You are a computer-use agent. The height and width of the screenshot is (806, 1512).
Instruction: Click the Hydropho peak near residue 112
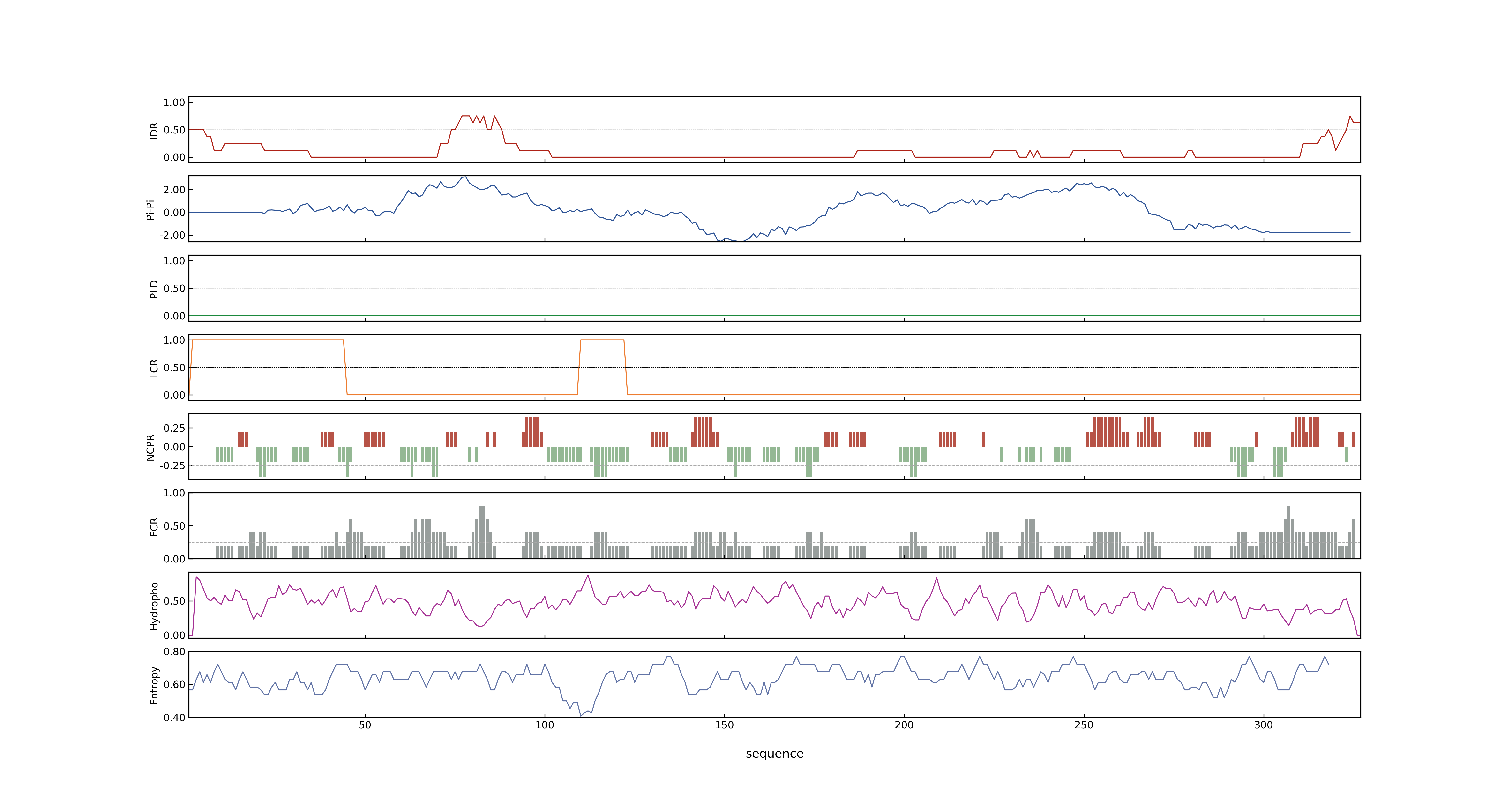[588, 576]
